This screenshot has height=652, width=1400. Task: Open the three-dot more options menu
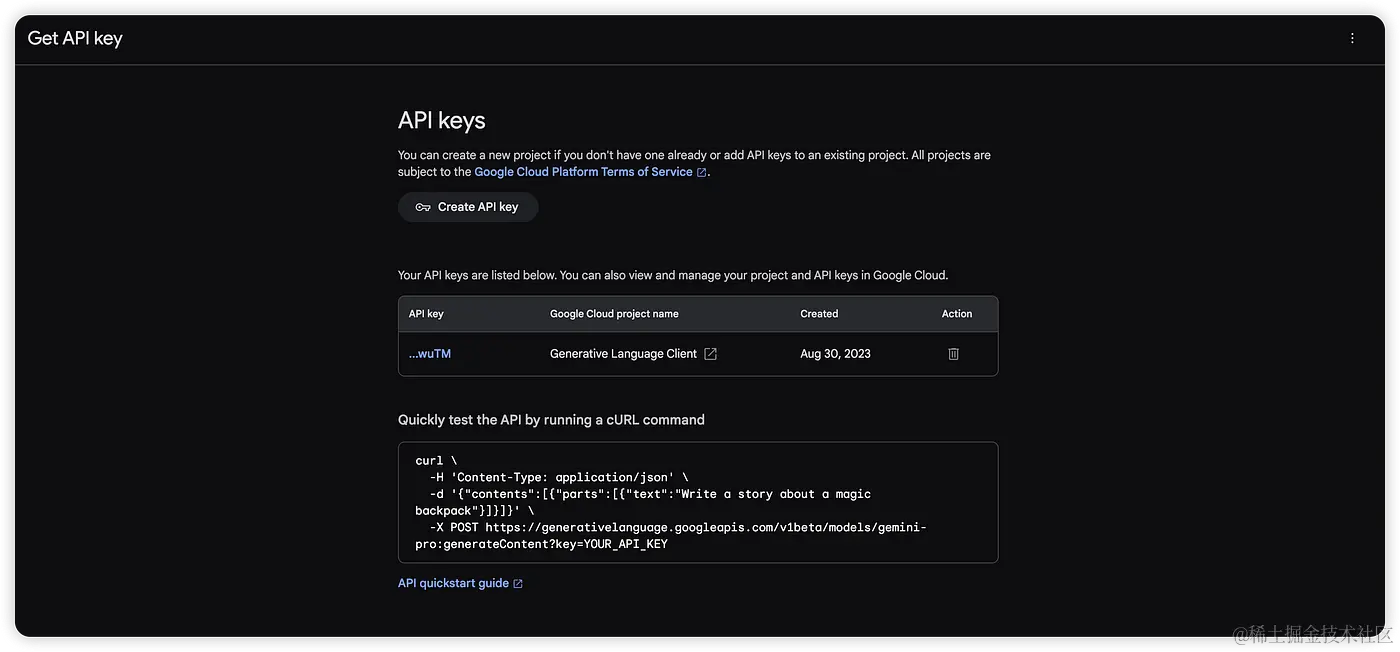pyautogui.click(x=1352, y=38)
